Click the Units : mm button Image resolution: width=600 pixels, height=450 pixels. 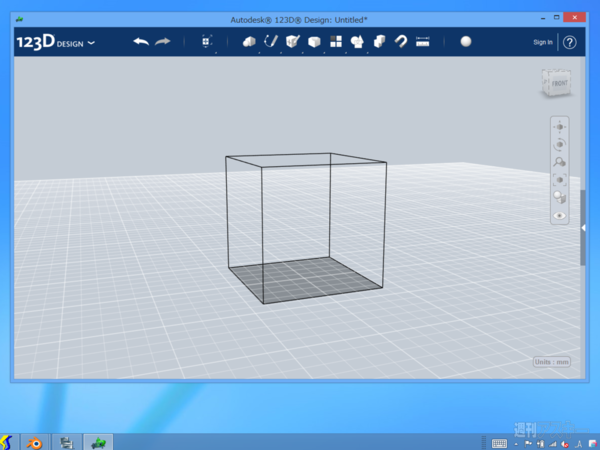pos(552,362)
